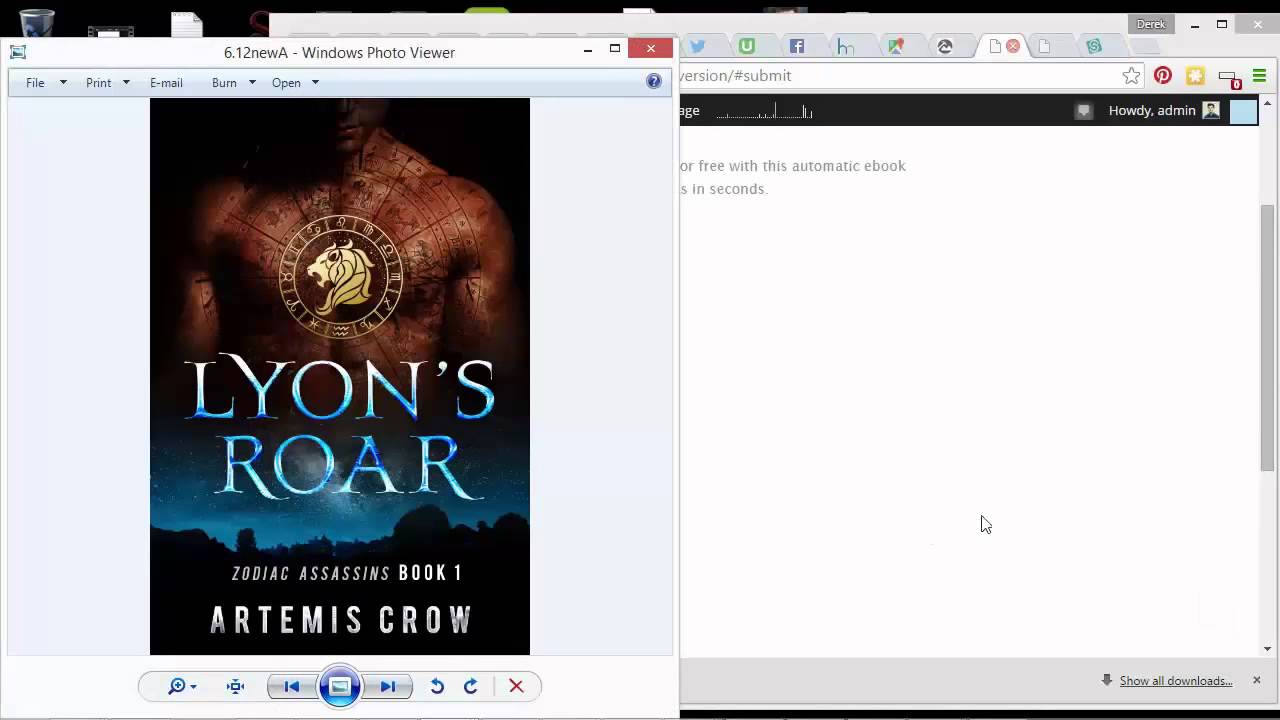The image size is (1280, 720).
Task: Click the Lyon's Roar book cover image
Action: tap(340, 376)
